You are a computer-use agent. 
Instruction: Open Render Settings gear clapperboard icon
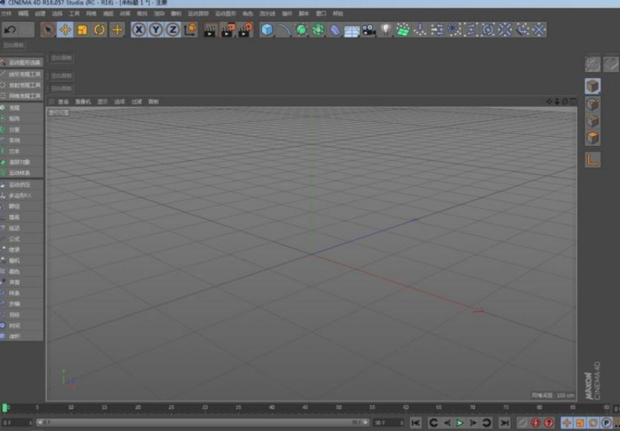click(x=245, y=30)
